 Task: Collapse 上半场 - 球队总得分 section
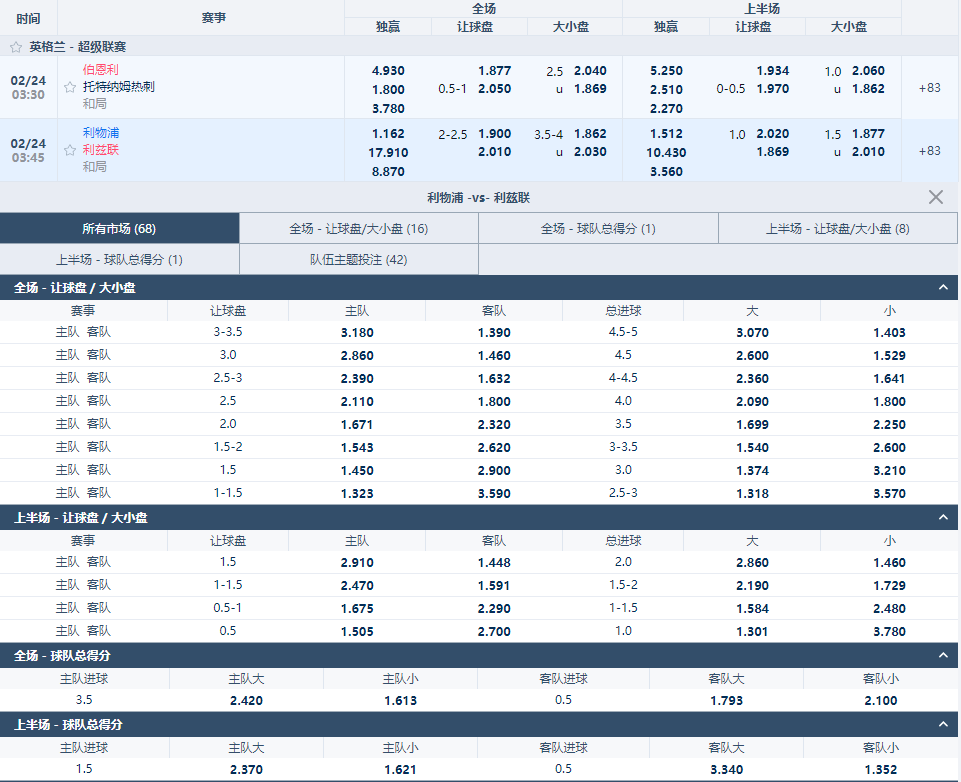[942, 724]
